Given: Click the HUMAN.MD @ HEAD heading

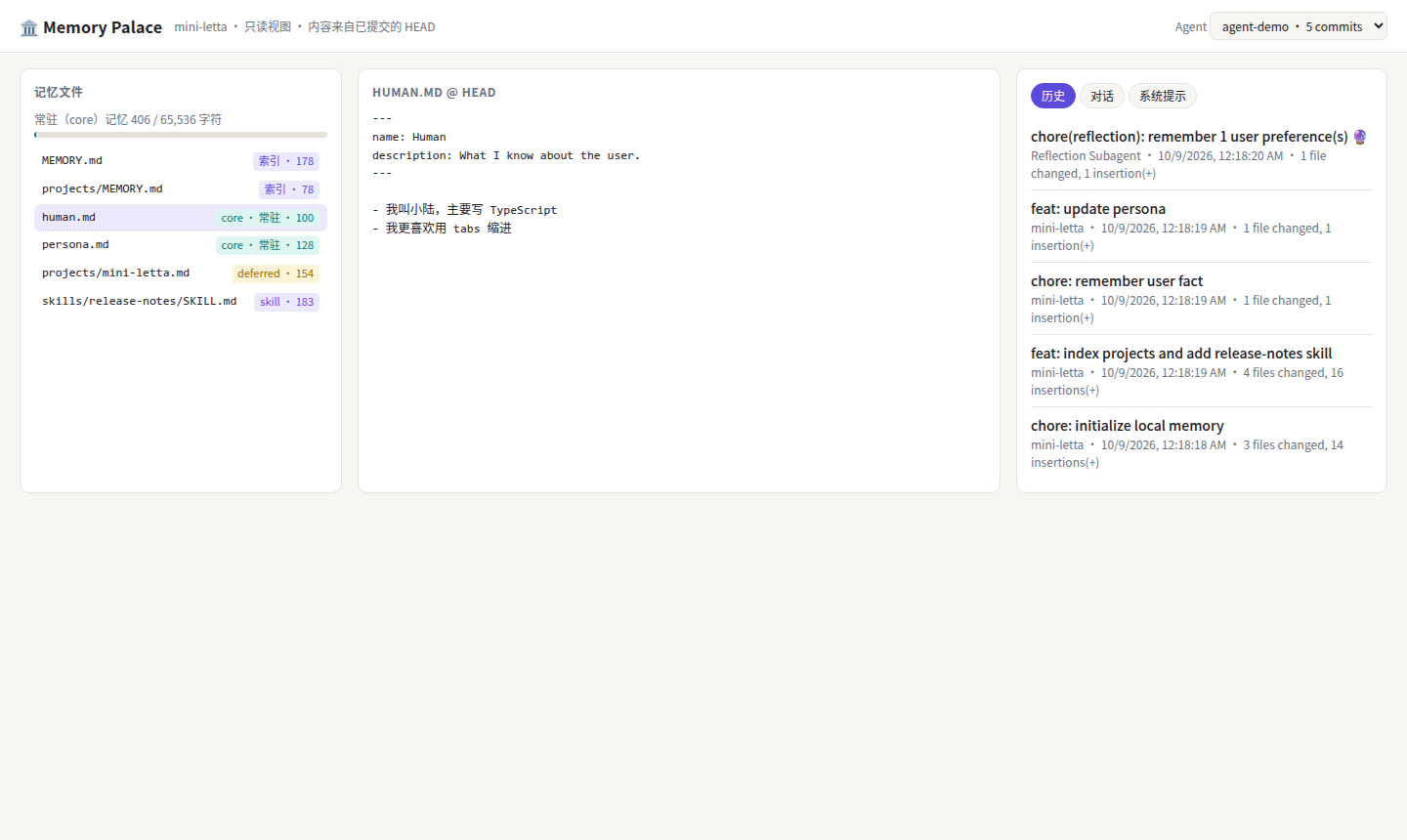Looking at the screenshot, I should click(434, 93).
